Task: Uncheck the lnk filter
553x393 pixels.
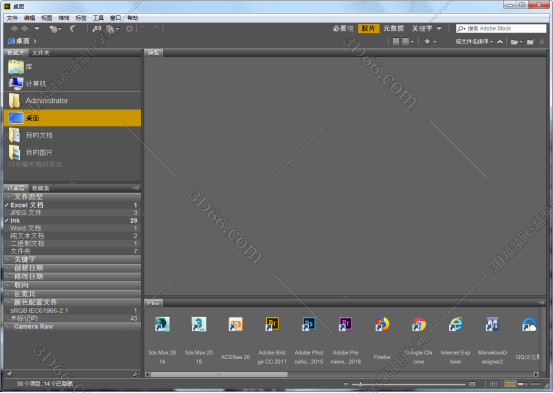Action: [x=72, y=220]
